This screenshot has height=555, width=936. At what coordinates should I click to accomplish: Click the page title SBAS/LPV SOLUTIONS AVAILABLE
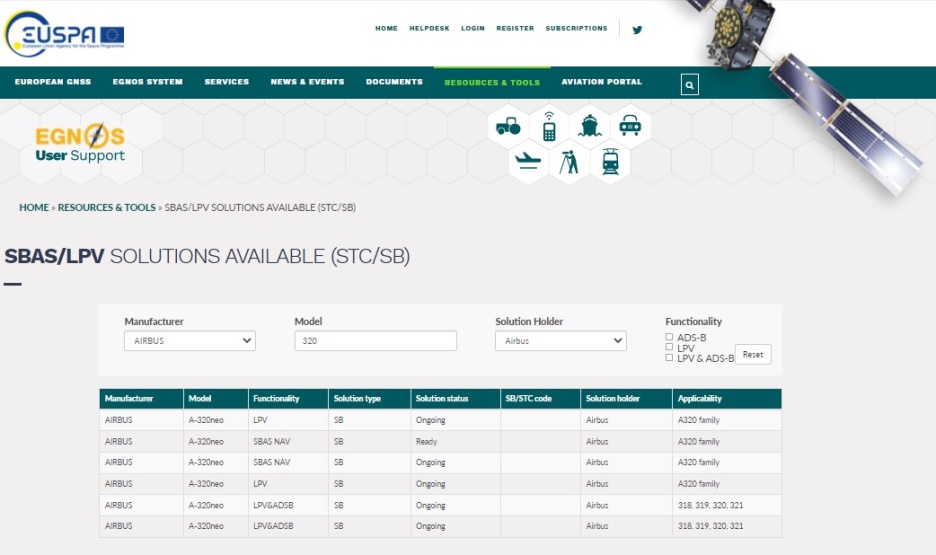pos(207,256)
